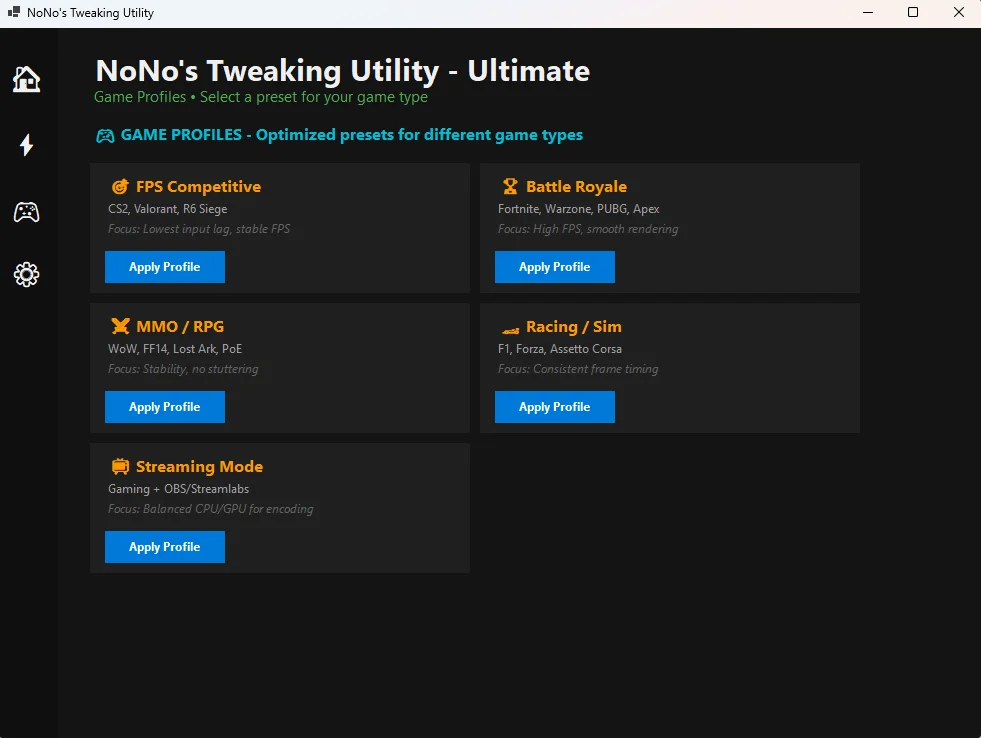Apply the Streaming Mode profile
This screenshot has height=738, width=981.
[164, 547]
